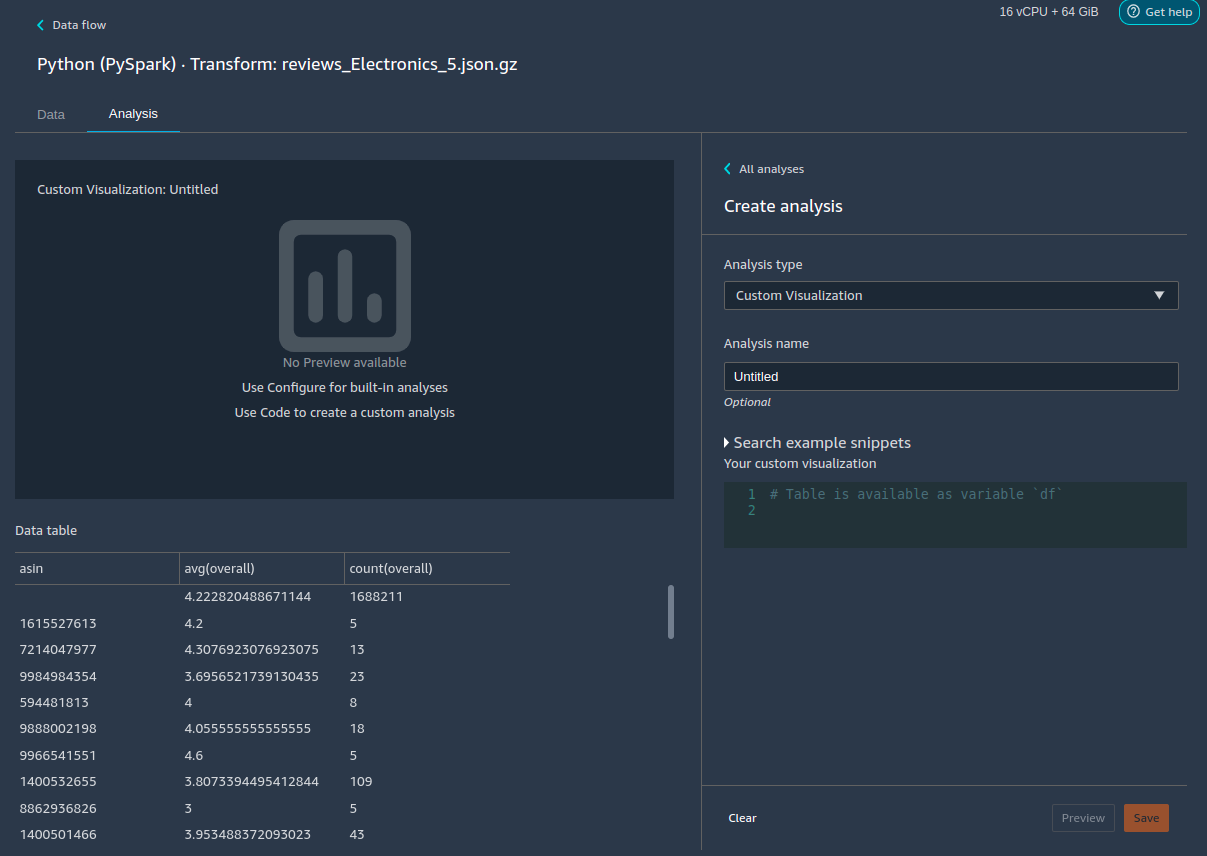Click the data table scrollbar

[671, 612]
